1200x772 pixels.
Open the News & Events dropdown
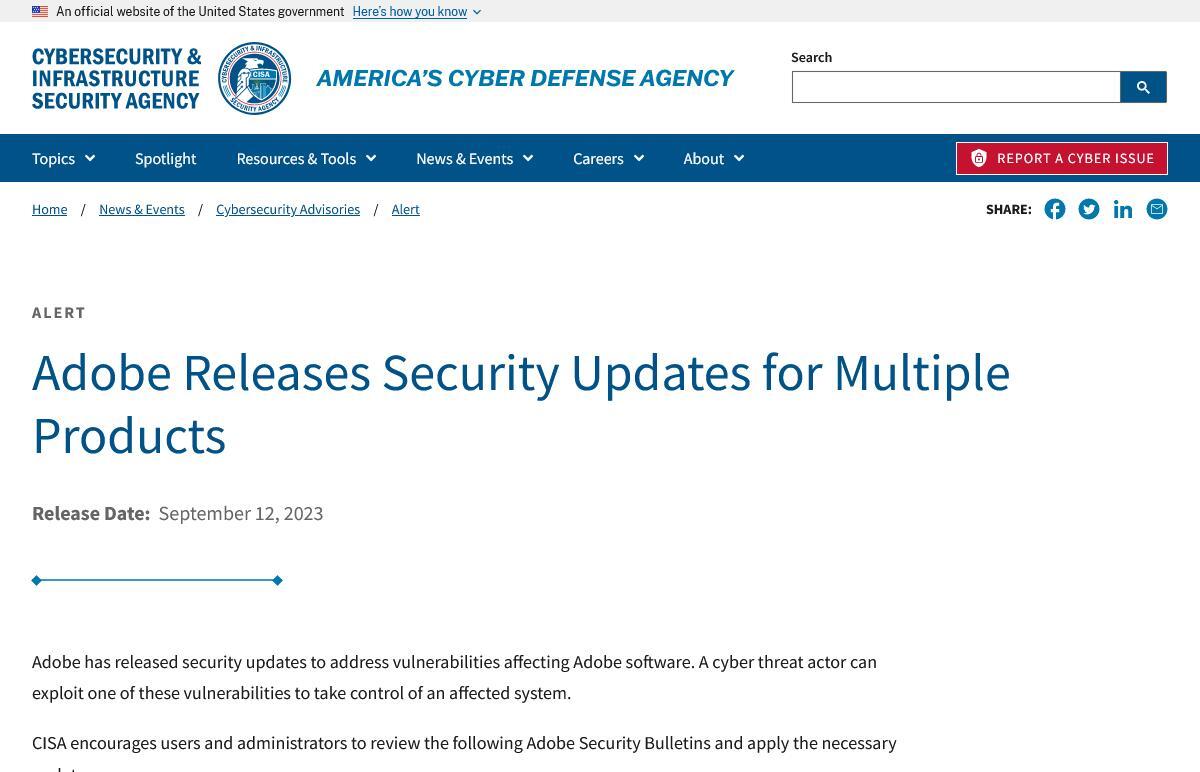coord(474,158)
